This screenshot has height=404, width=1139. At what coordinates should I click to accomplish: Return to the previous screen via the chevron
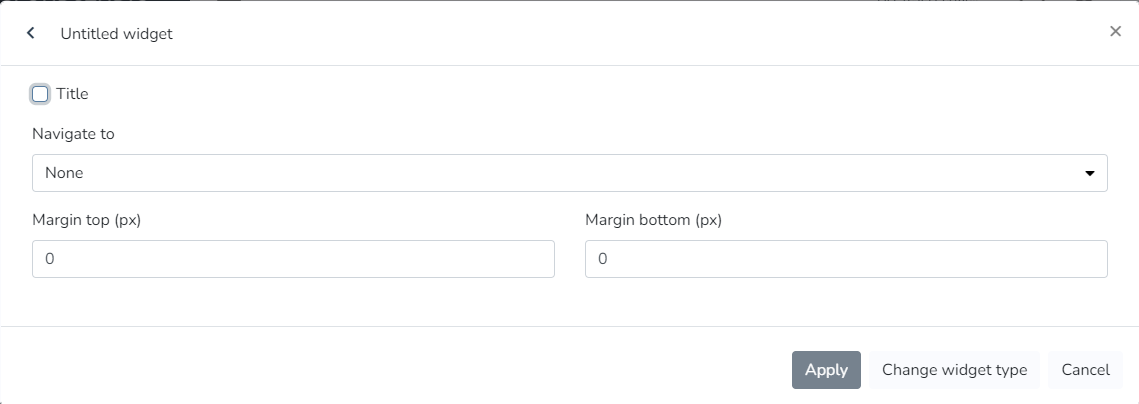31,33
